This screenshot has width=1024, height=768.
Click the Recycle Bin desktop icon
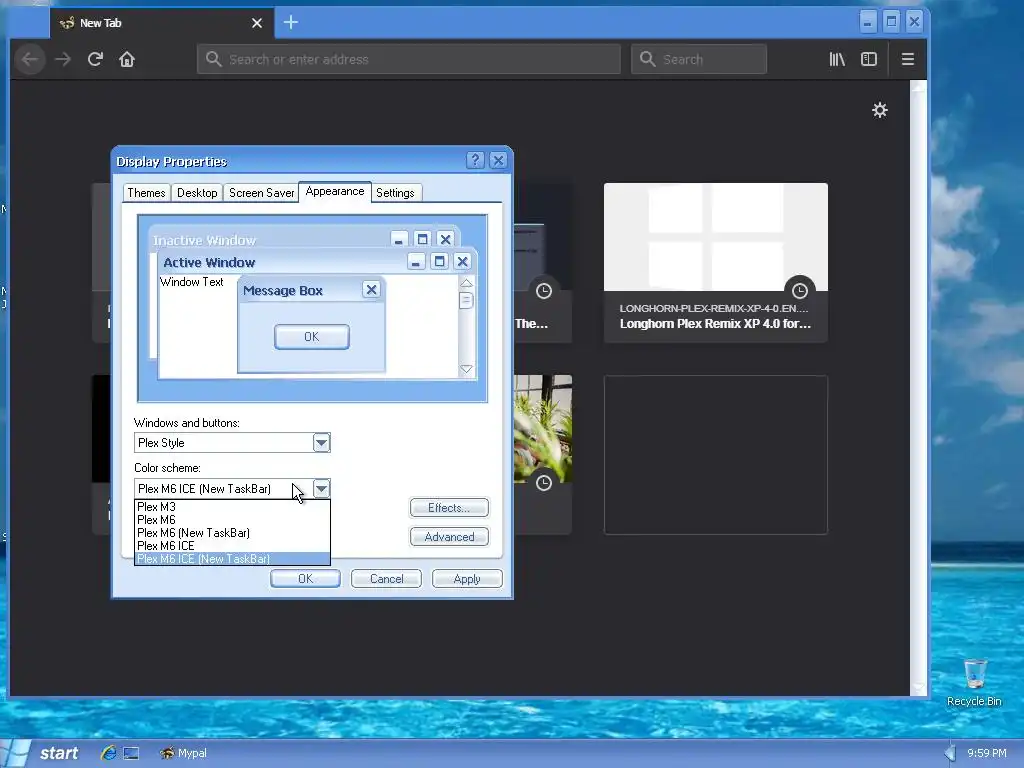click(974, 682)
